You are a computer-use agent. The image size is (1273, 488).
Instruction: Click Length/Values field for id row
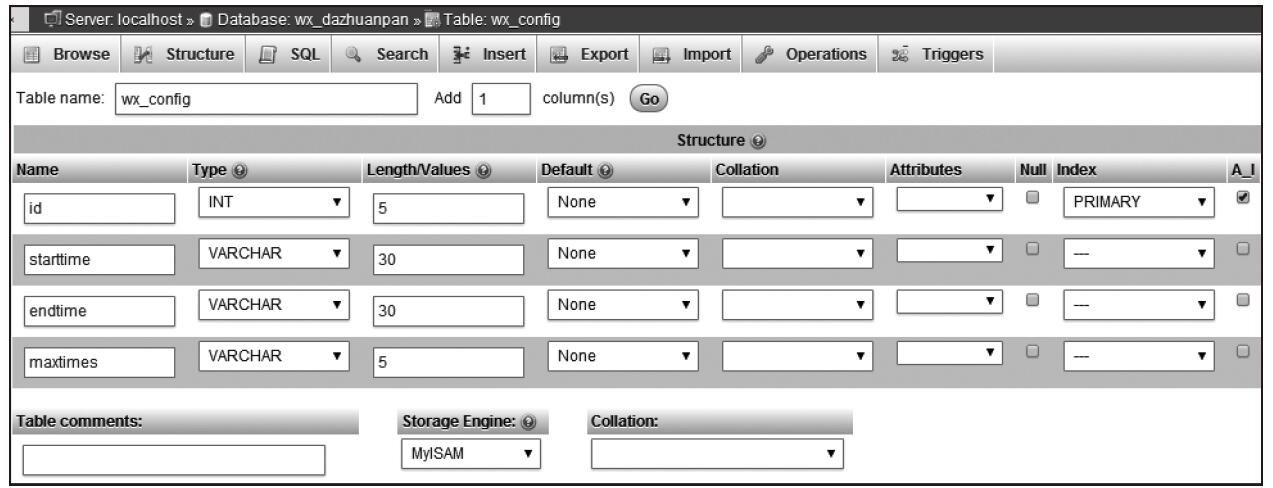[x=447, y=207]
